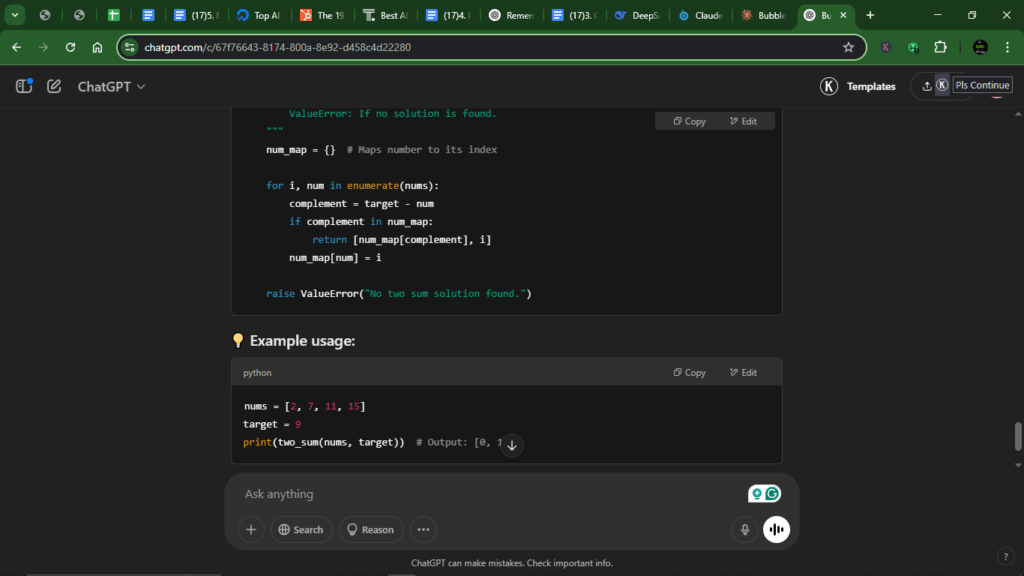The height and width of the screenshot is (576, 1024).
Task: Copy the two_sum example code
Action: coord(689,371)
